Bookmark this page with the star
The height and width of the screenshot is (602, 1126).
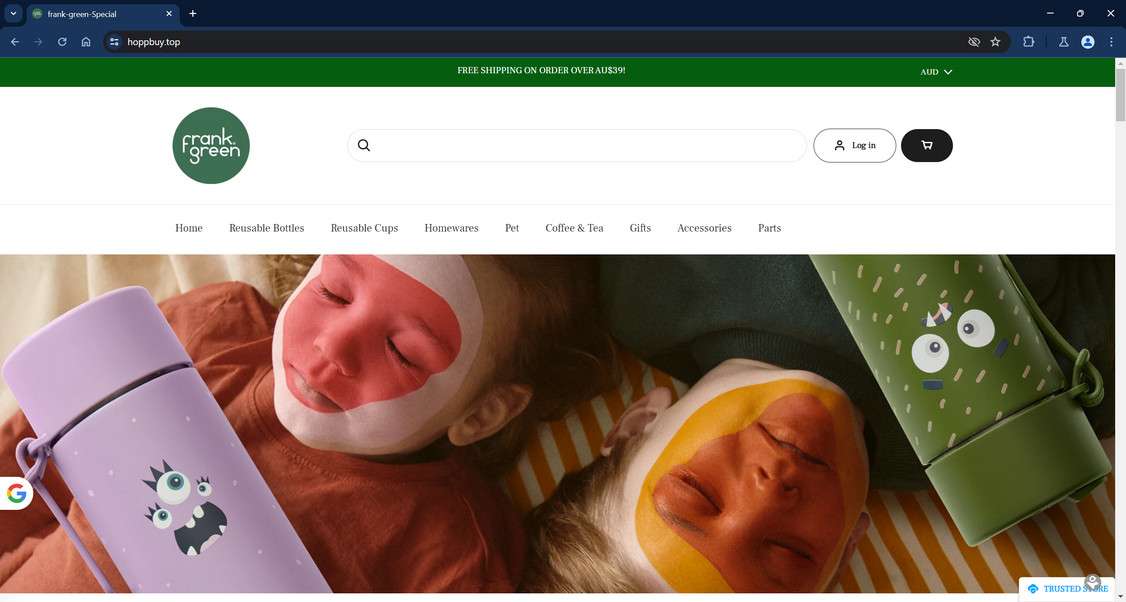click(x=995, y=42)
